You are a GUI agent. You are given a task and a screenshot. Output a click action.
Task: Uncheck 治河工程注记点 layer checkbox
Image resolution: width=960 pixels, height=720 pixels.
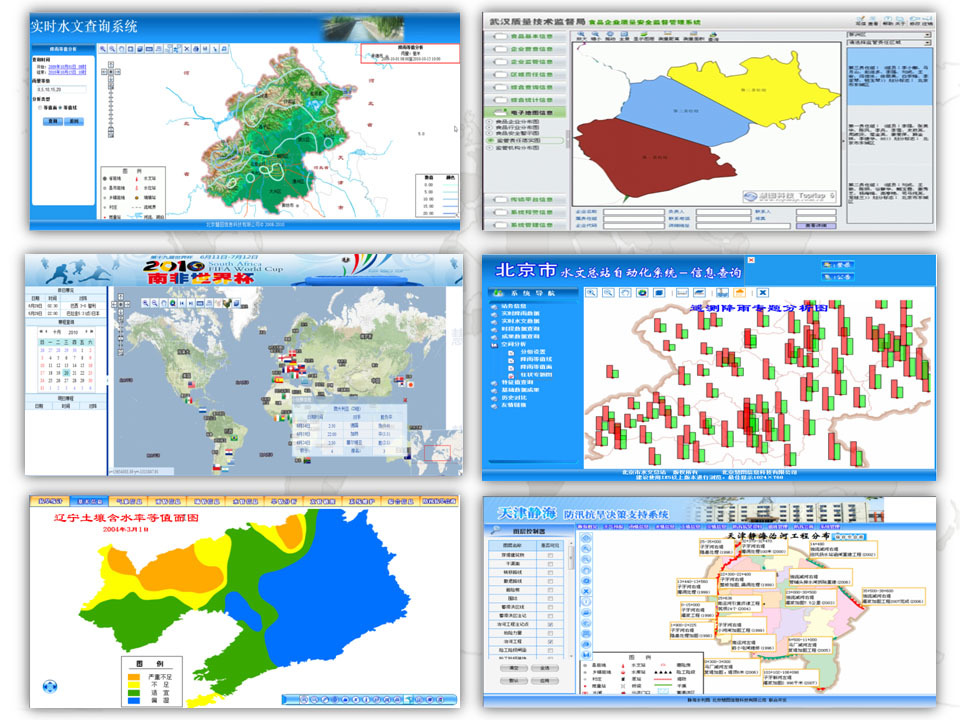click(x=550, y=624)
